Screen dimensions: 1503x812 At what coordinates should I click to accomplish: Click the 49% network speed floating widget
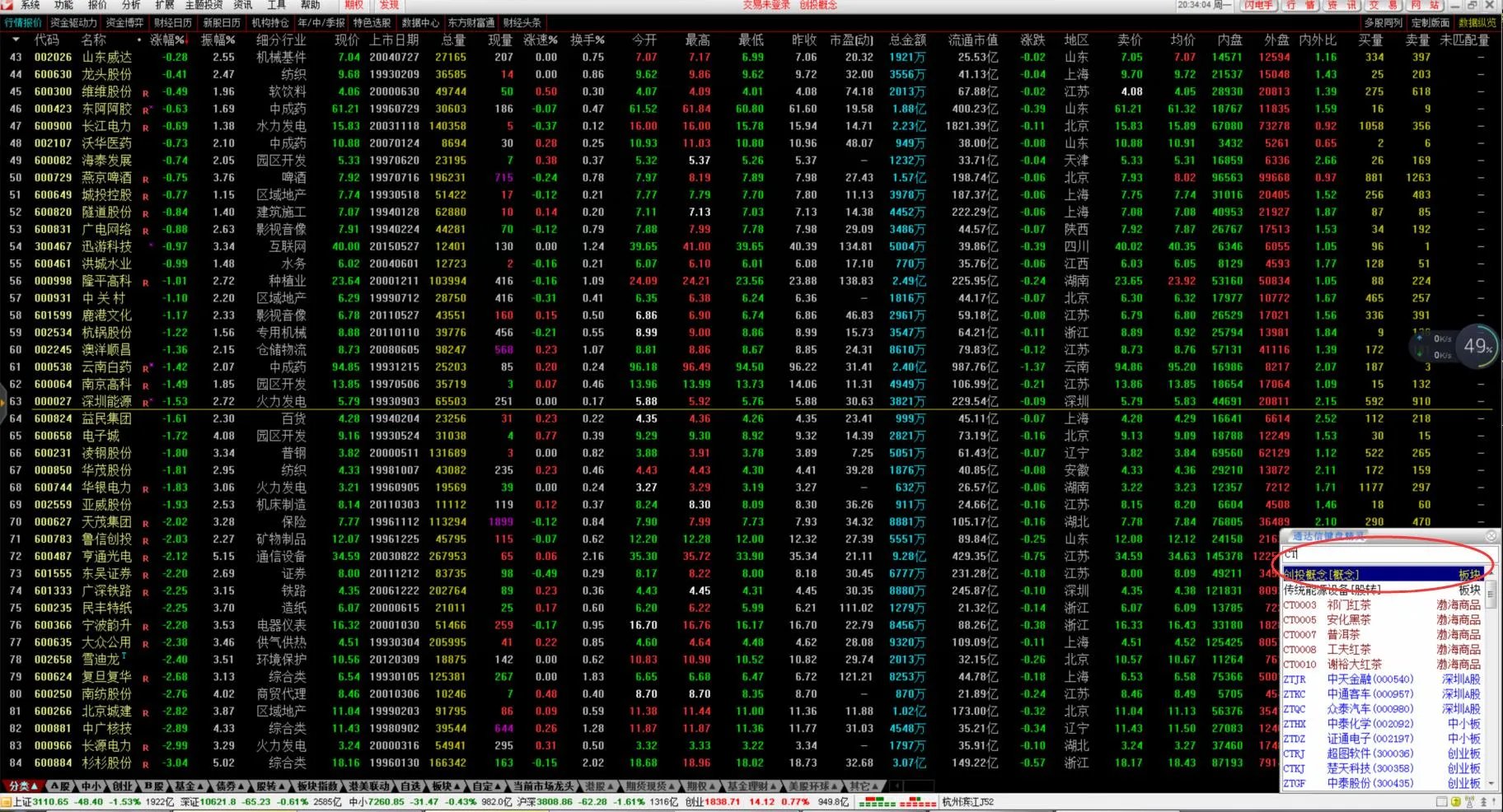[x=1477, y=347]
